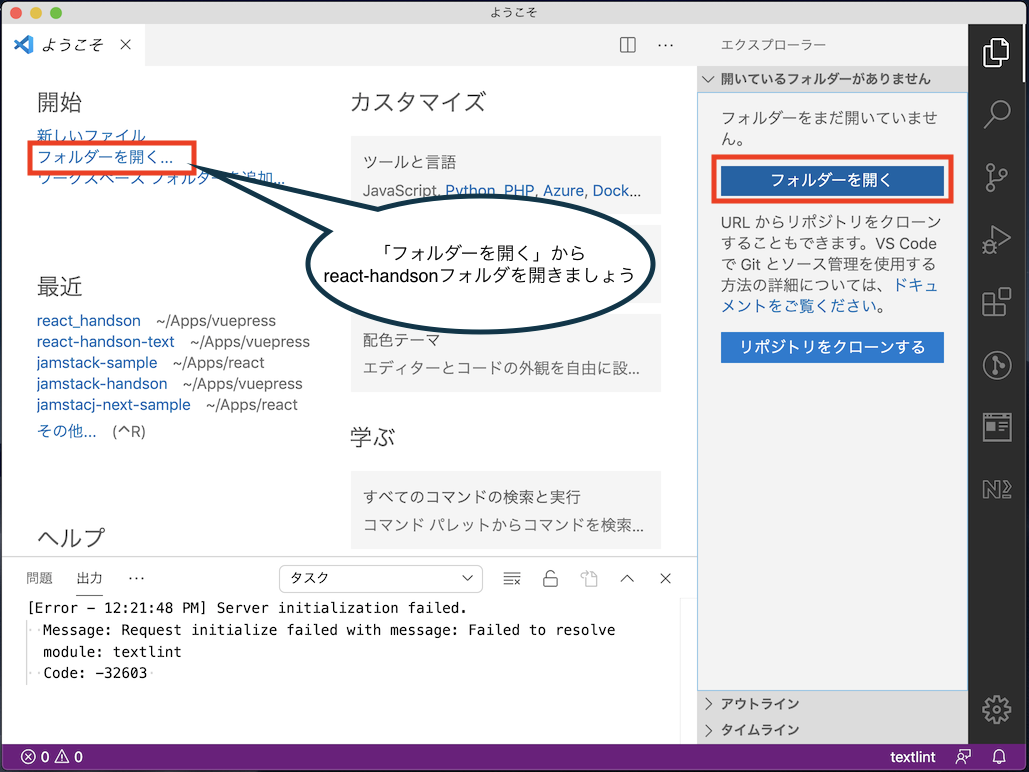The image size is (1029, 772).
Task: Close the bottom output panel
Action: (x=665, y=578)
